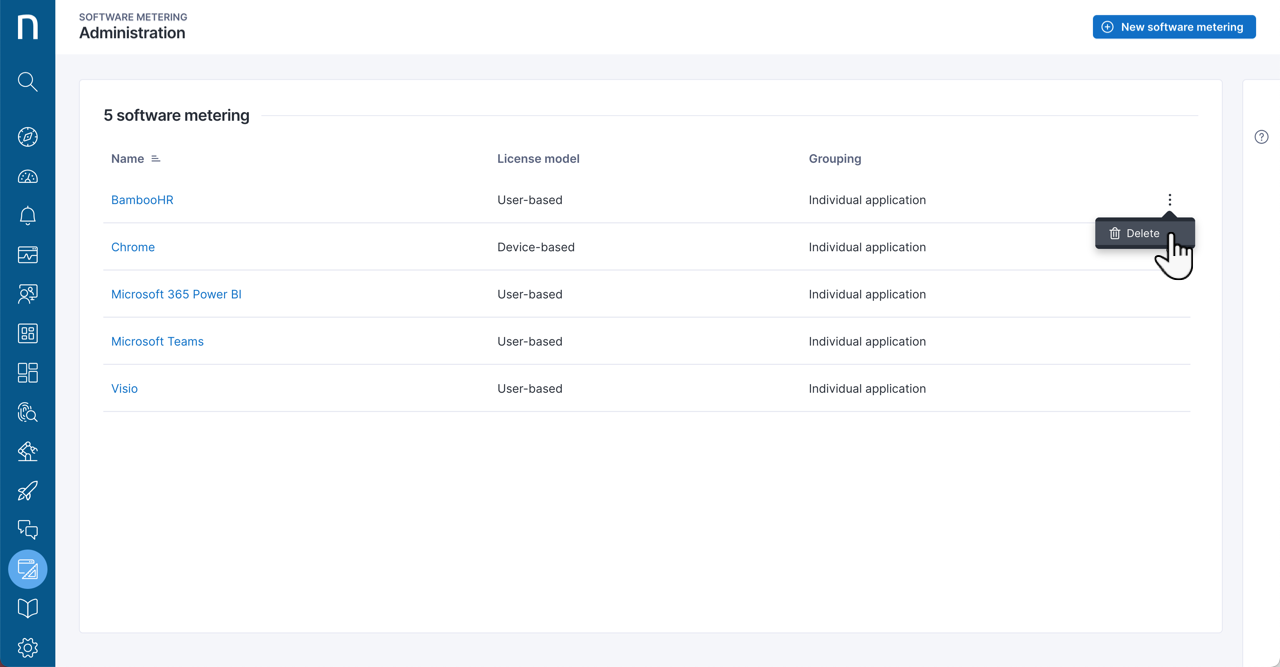Click the search magnifier icon in sidebar
This screenshot has width=1280, height=667.
(27, 82)
